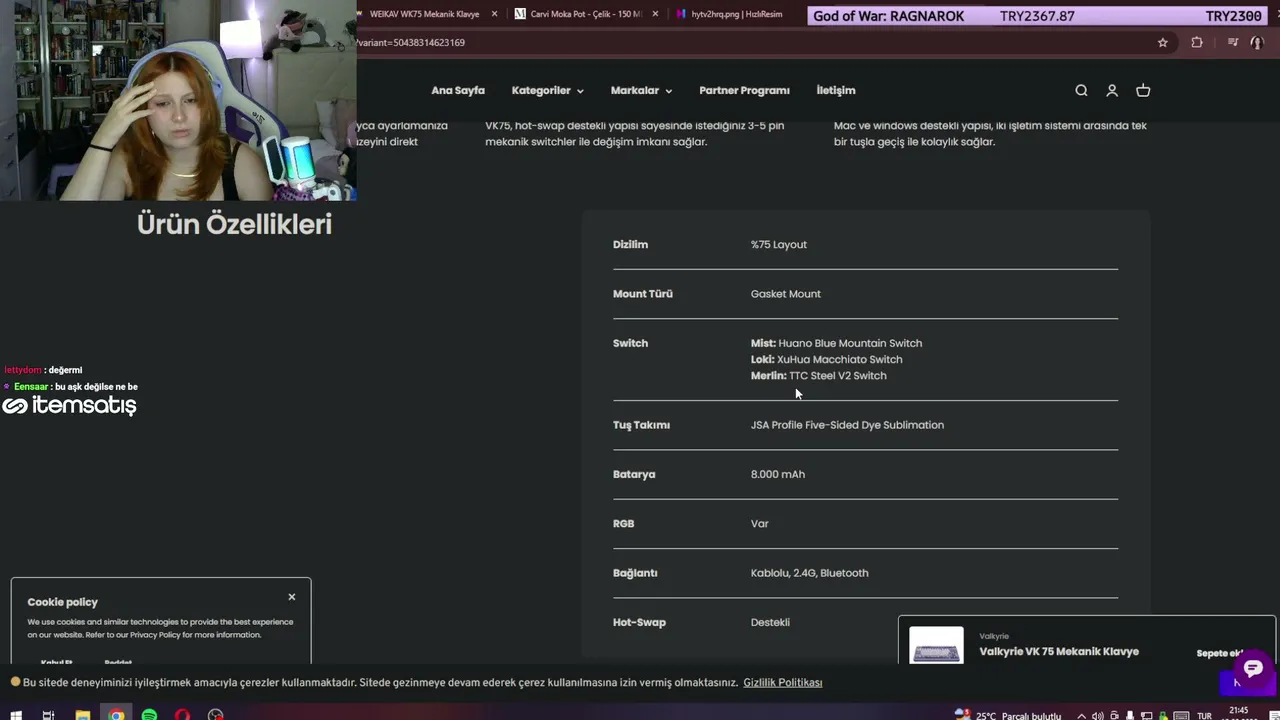This screenshot has width=1280, height=720.
Task: Expand the Markalar dropdown menu
Action: 641,90
